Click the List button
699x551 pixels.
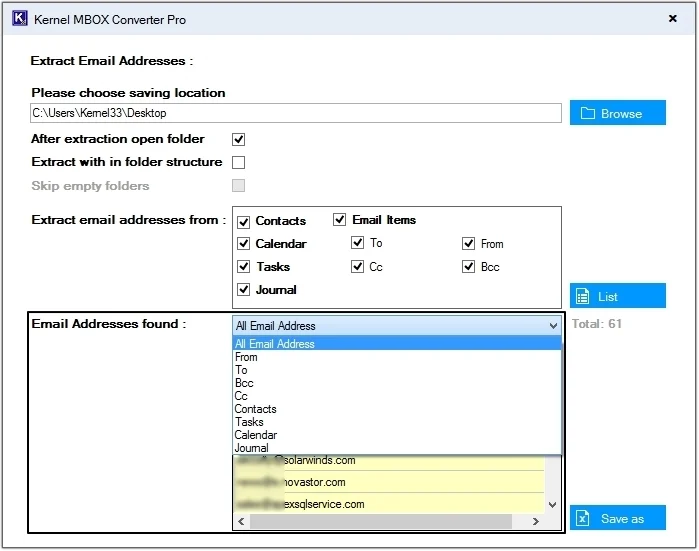coord(617,296)
